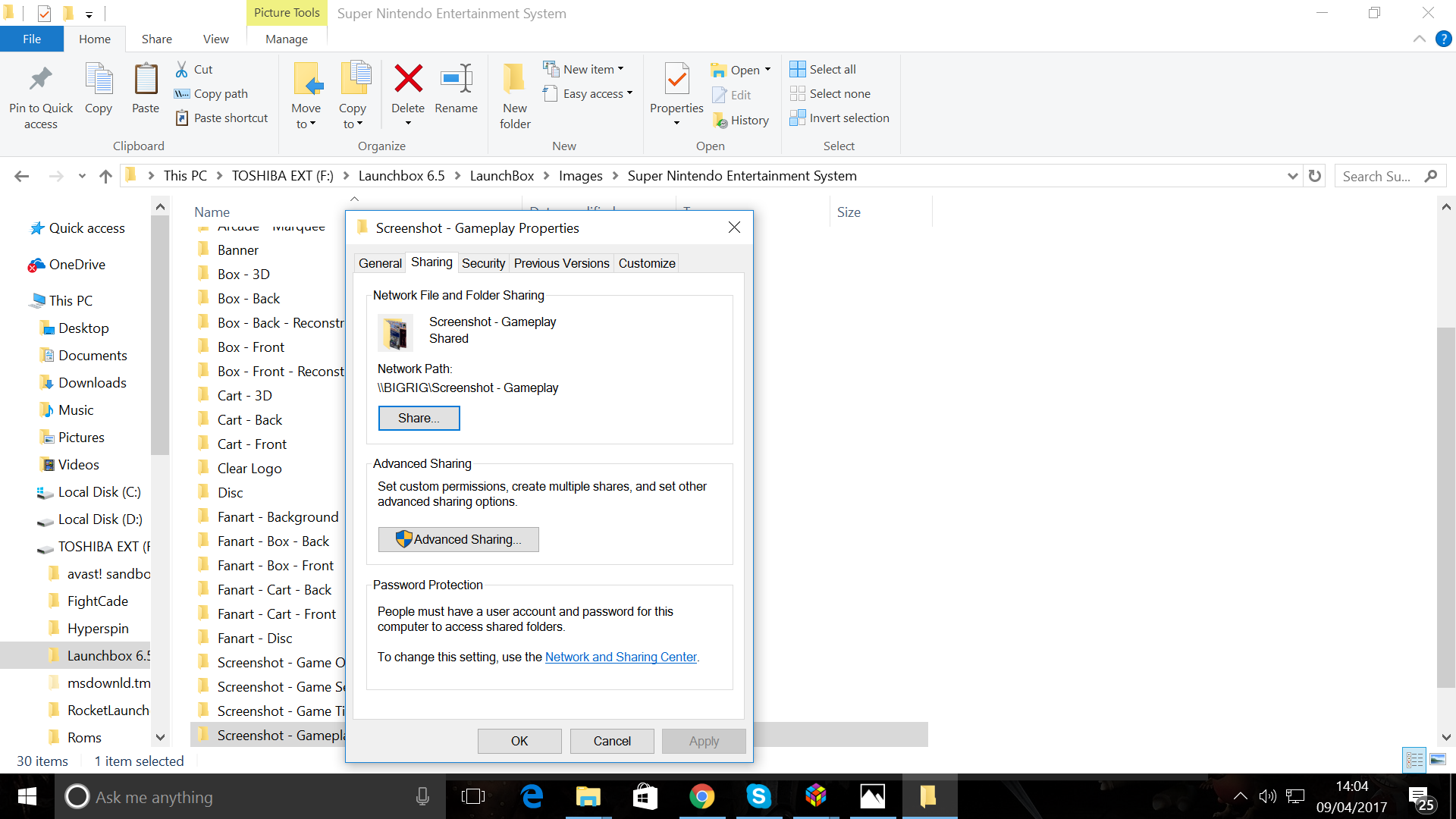Click OK in Properties dialog
1456x819 pixels.
(519, 741)
